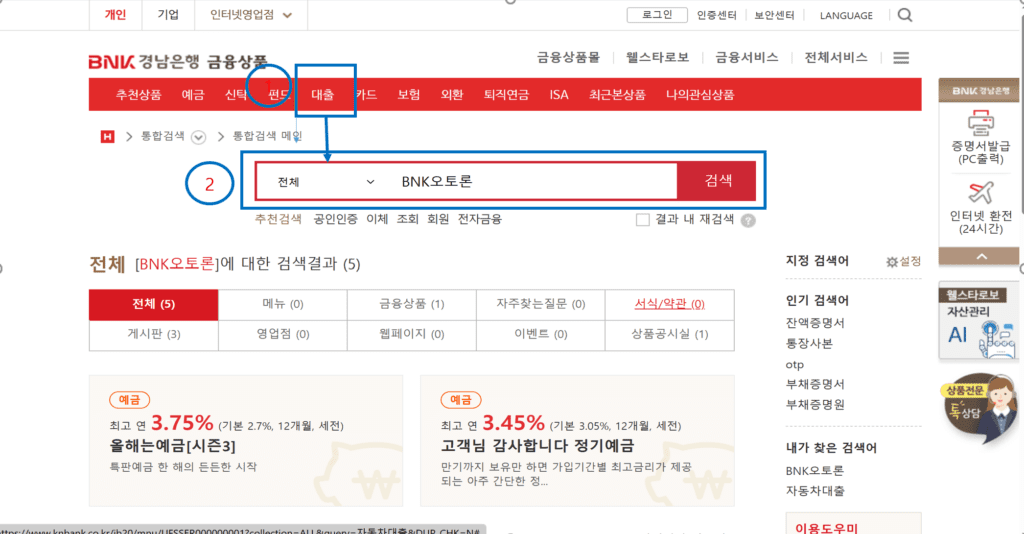Open the 예금 menu

[x=193, y=95]
